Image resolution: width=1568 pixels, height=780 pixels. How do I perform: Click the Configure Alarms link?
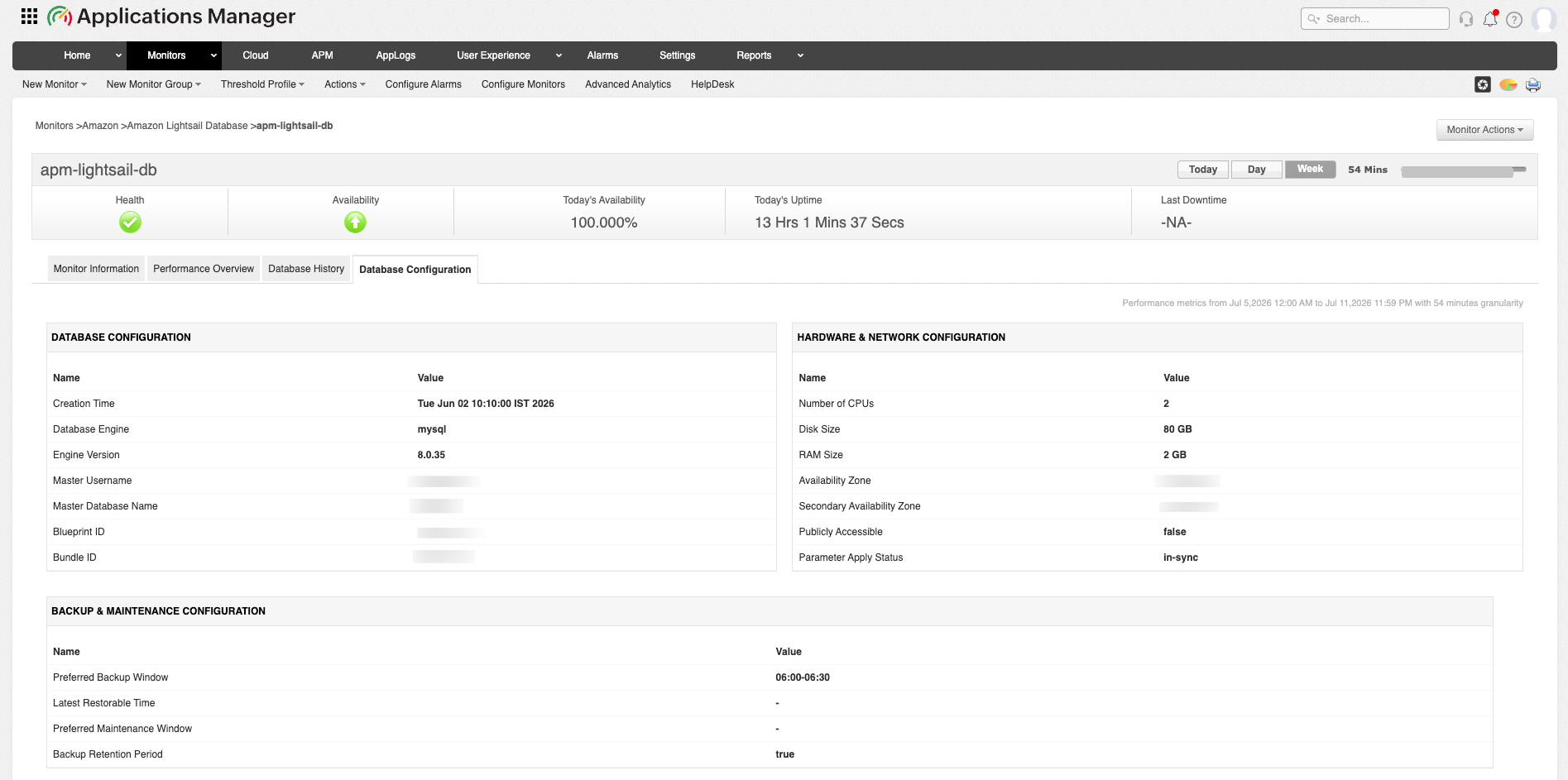pos(424,84)
